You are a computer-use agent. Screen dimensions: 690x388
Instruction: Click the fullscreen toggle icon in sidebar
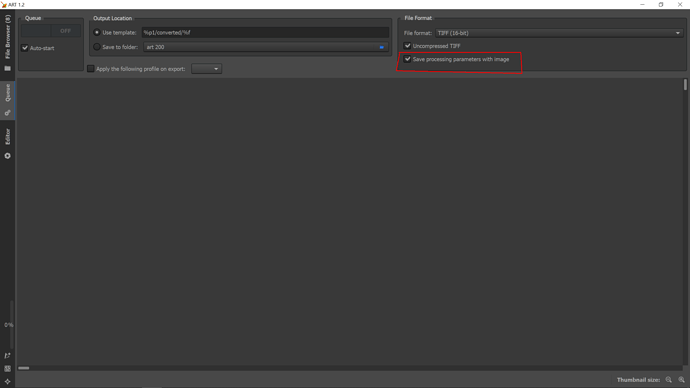pos(7,369)
